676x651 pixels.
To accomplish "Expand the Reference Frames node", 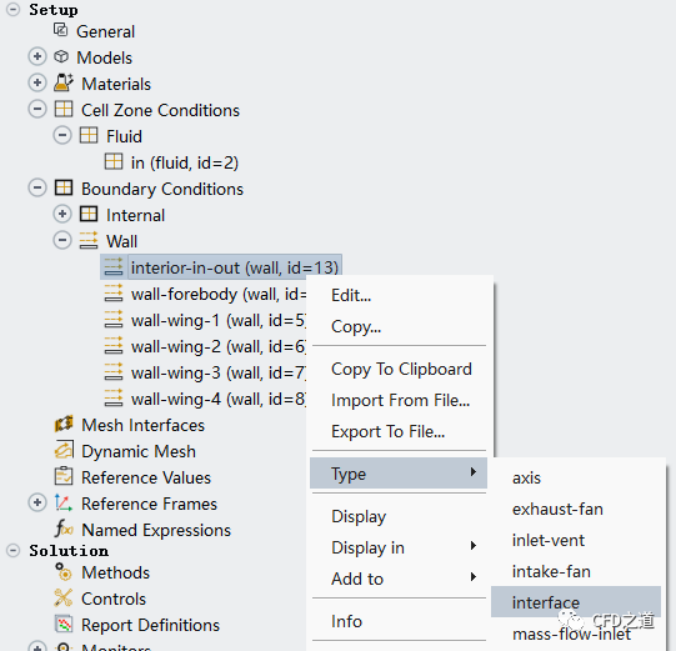I will point(38,503).
